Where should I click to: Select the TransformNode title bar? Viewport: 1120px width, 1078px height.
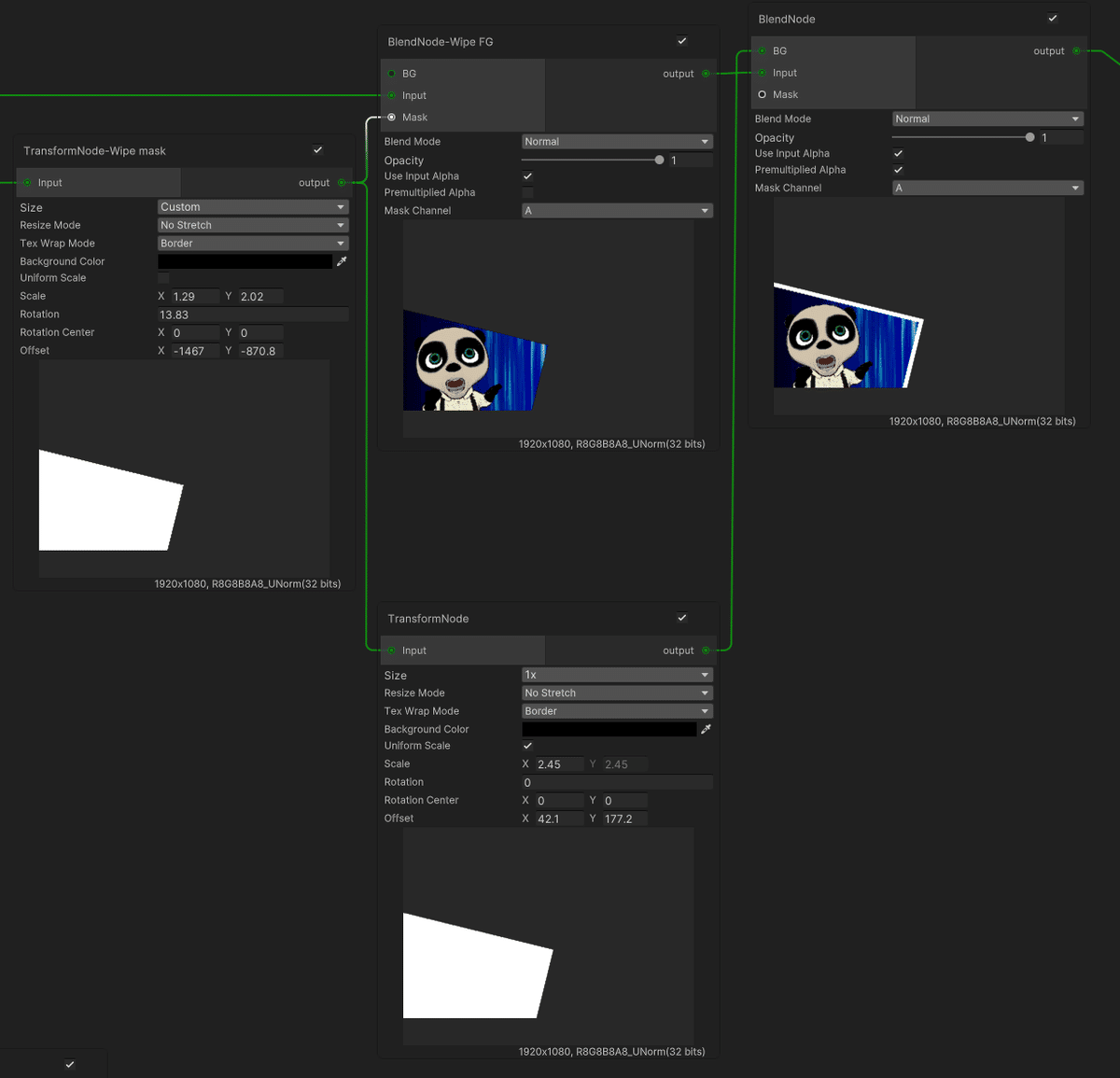(x=548, y=618)
